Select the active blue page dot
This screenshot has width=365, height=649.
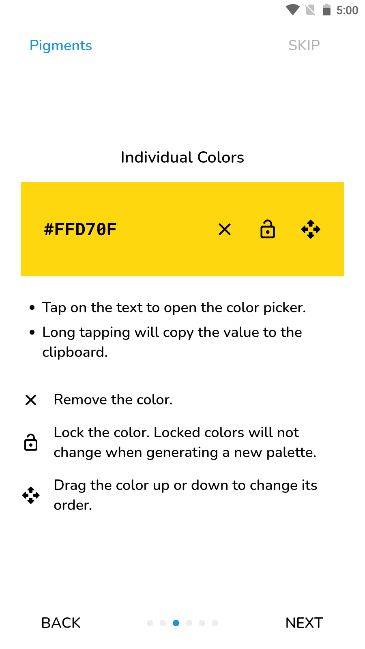click(x=176, y=623)
